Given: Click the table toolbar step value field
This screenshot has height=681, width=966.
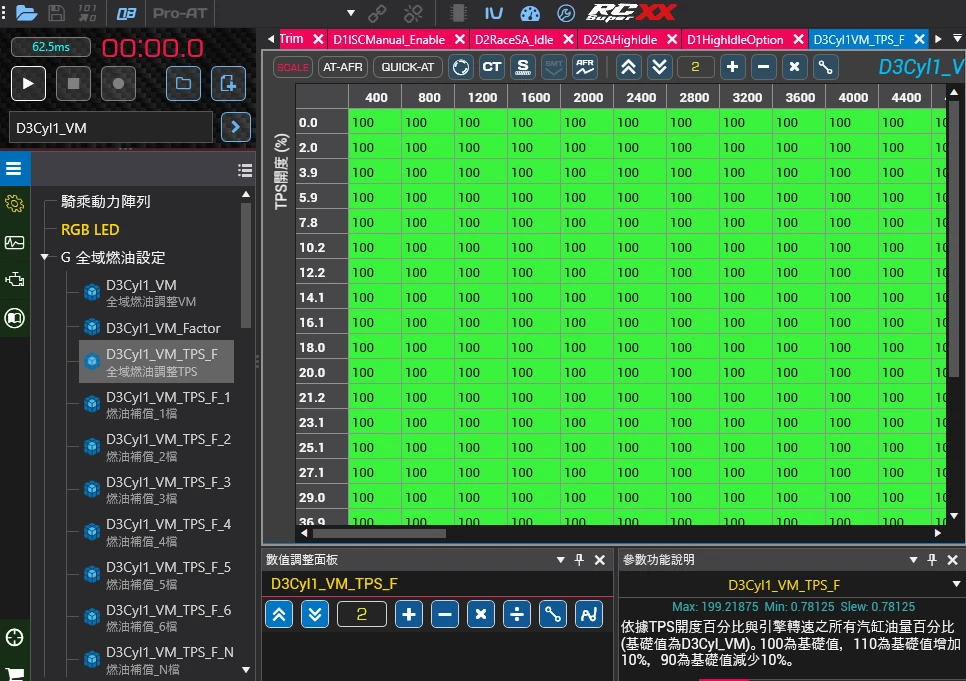Looking at the screenshot, I should [696, 67].
